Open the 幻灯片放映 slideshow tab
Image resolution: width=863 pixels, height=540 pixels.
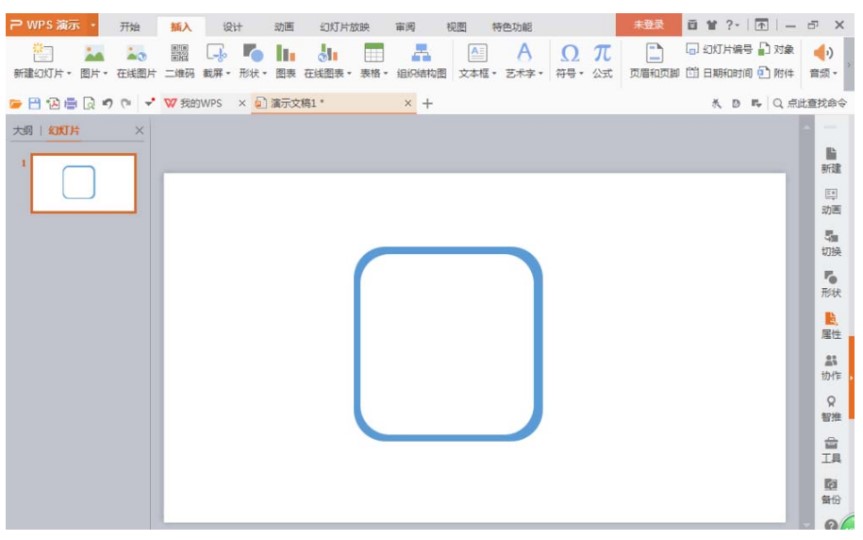(x=344, y=27)
